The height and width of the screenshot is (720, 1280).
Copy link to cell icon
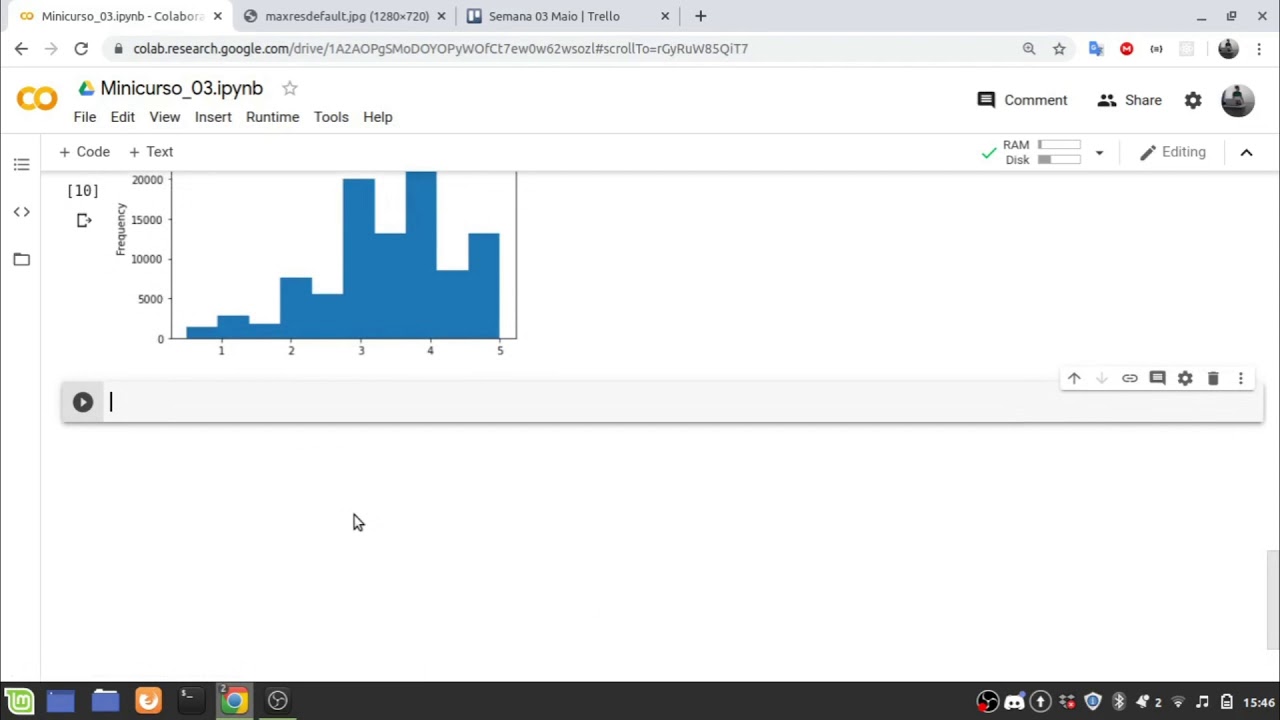1130,378
